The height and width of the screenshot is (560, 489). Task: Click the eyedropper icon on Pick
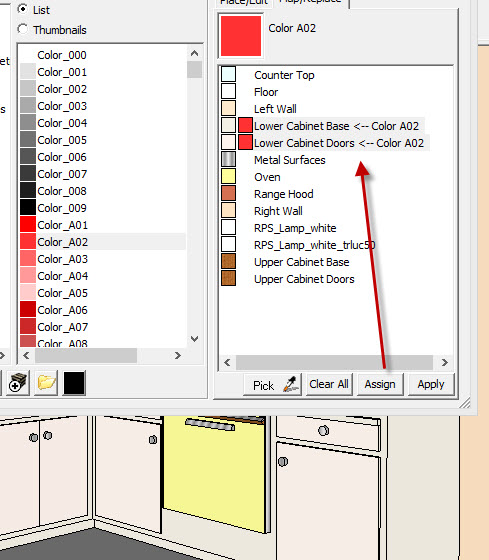point(291,384)
